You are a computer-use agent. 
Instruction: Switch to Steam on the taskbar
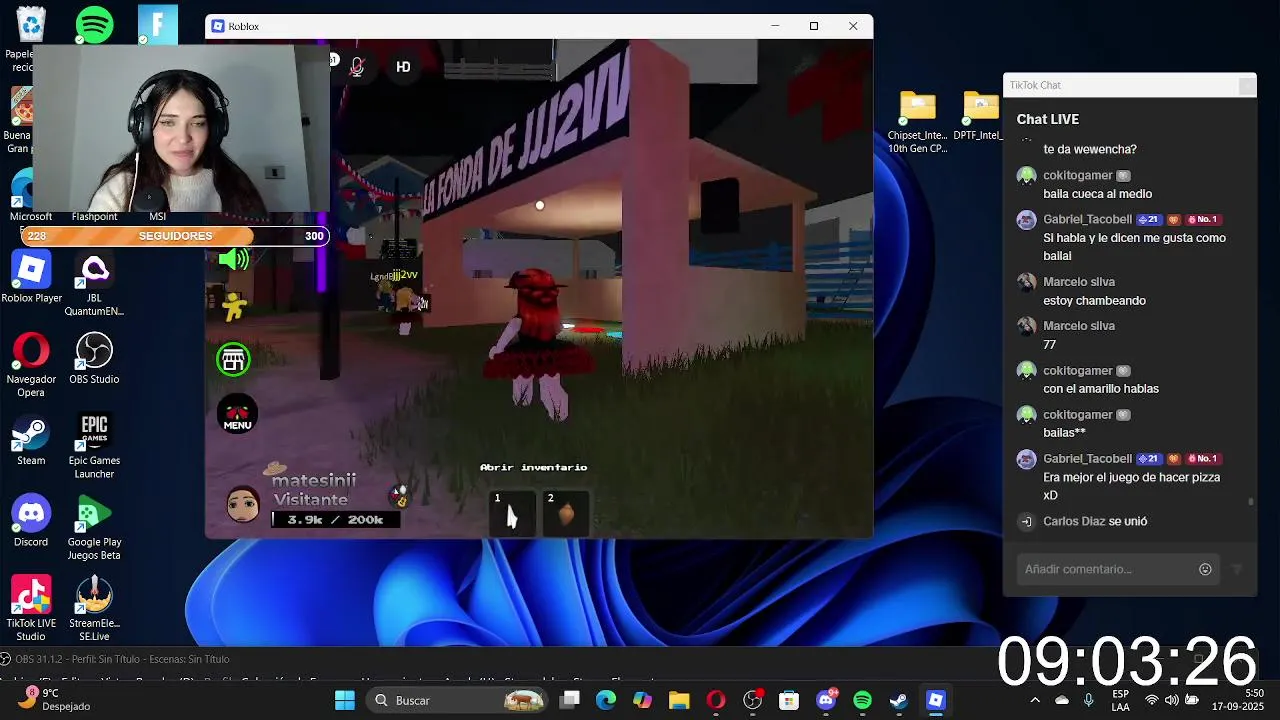point(899,700)
